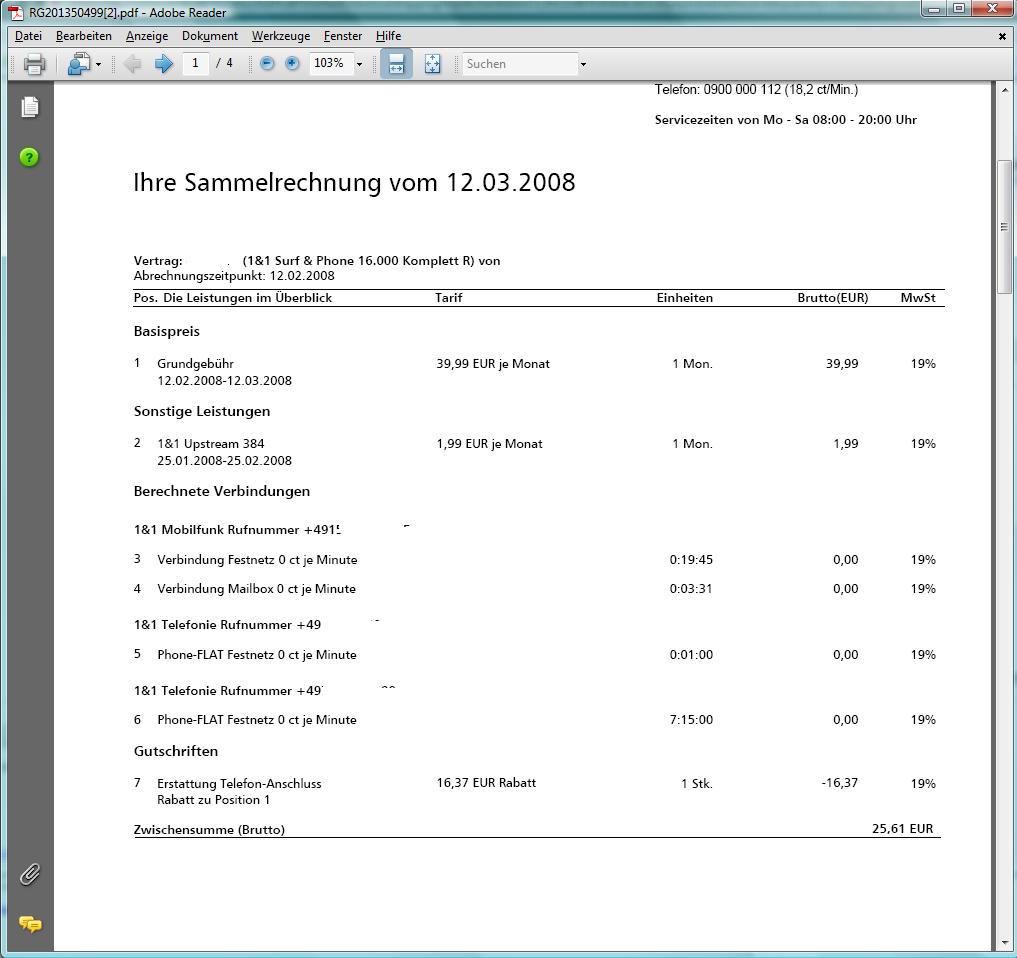Screen dimensions: 1017x958
Task: Click 'Verbindung Mailbox 0 ct je Minute'
Action: click(256, 589)
